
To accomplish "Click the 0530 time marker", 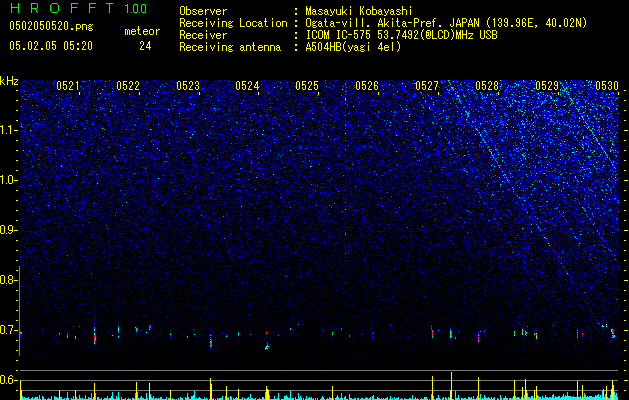I will click(607, 86).
